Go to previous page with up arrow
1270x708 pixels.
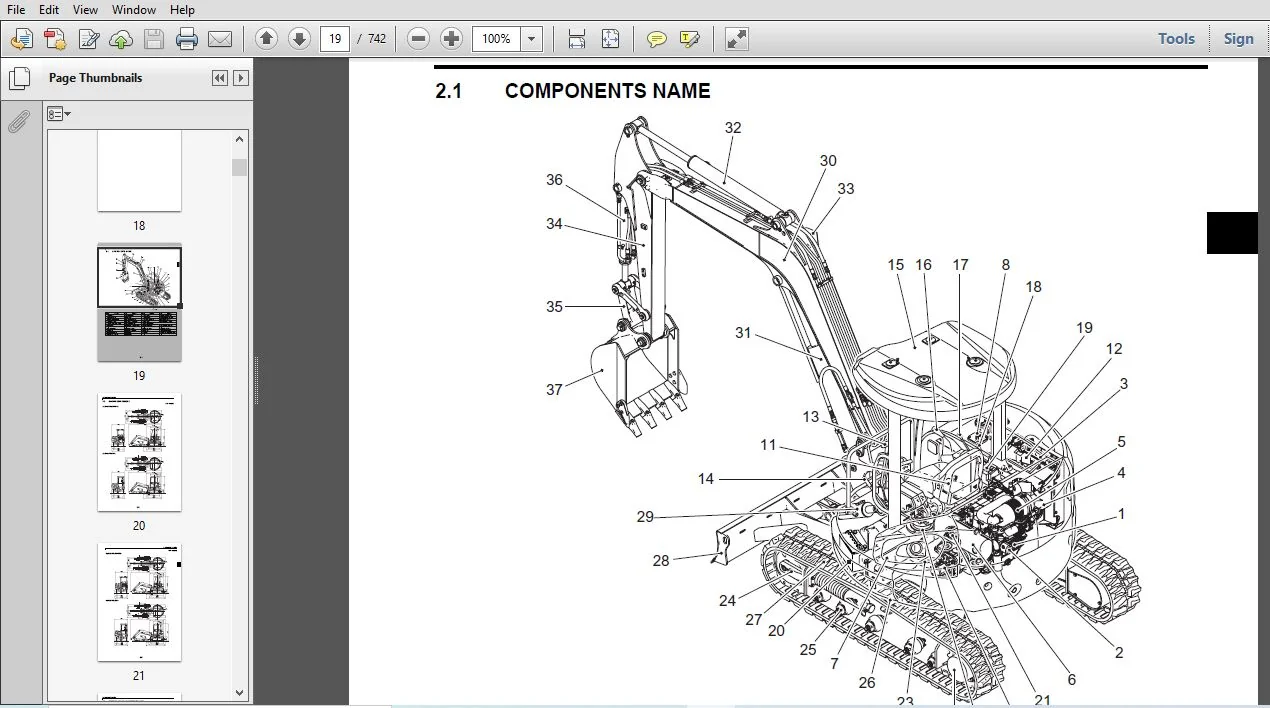click(266, 39)
